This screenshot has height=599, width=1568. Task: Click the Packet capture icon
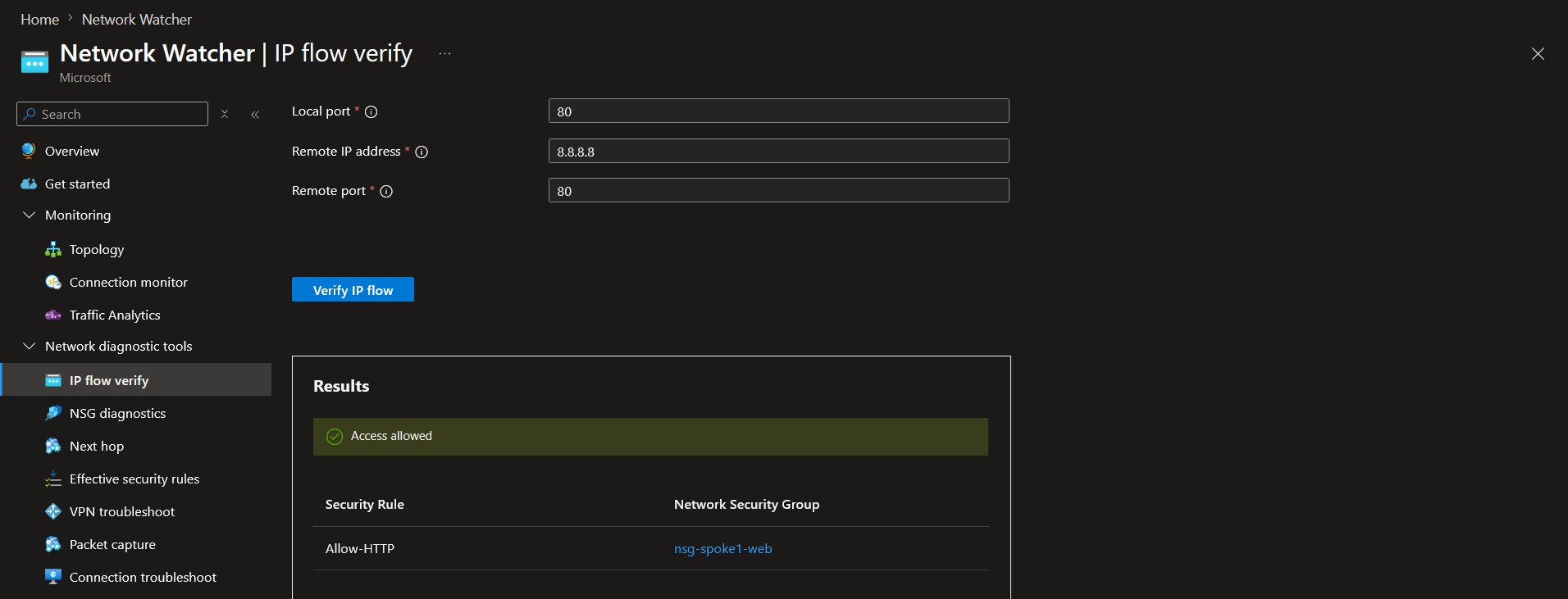(53, 544)
